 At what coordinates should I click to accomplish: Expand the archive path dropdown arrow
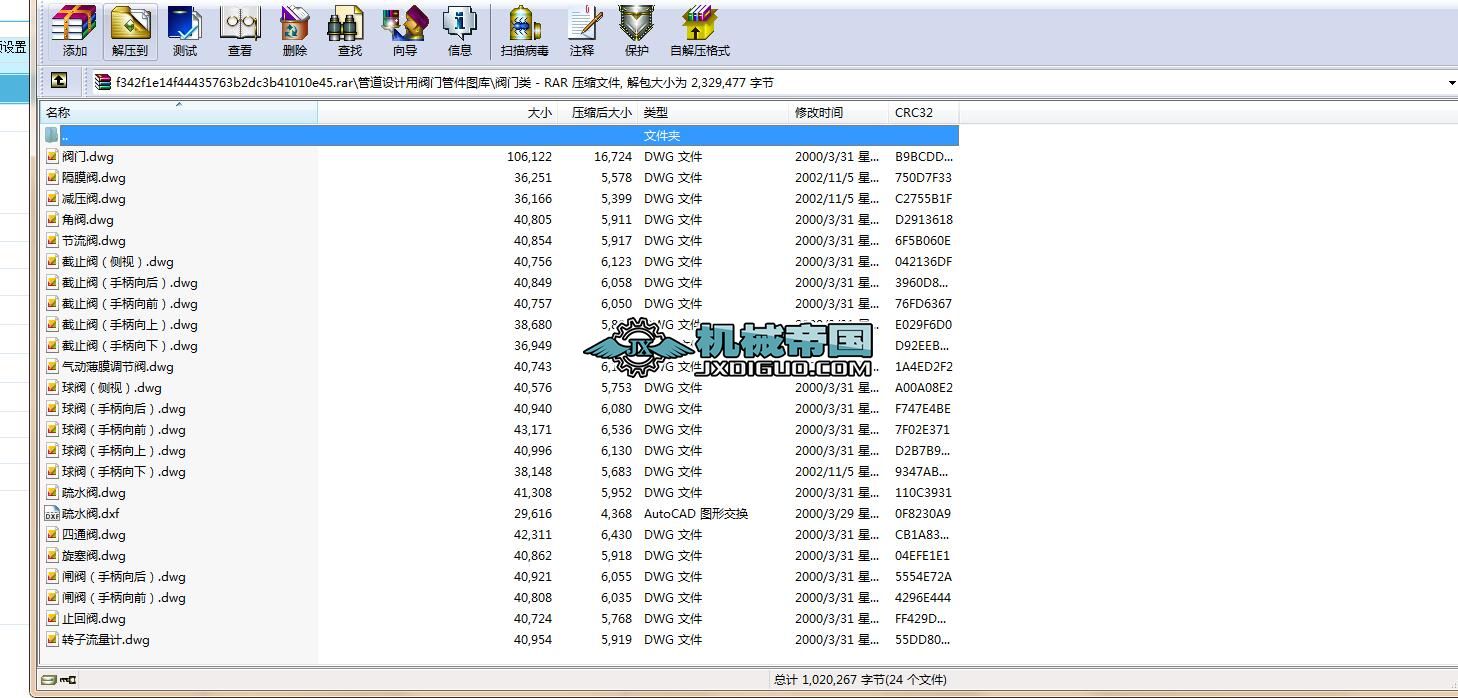(x=1451, y=83)
